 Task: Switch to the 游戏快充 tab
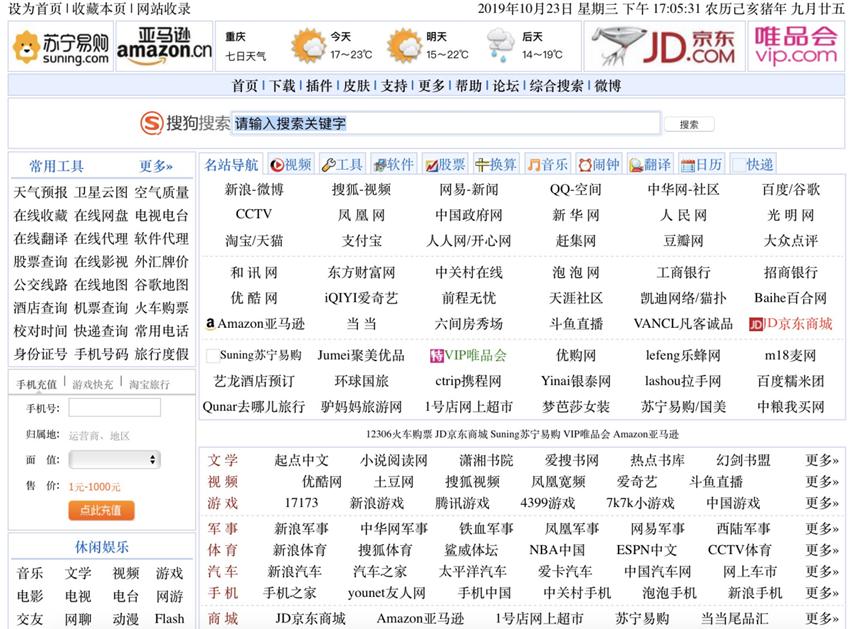93,384
